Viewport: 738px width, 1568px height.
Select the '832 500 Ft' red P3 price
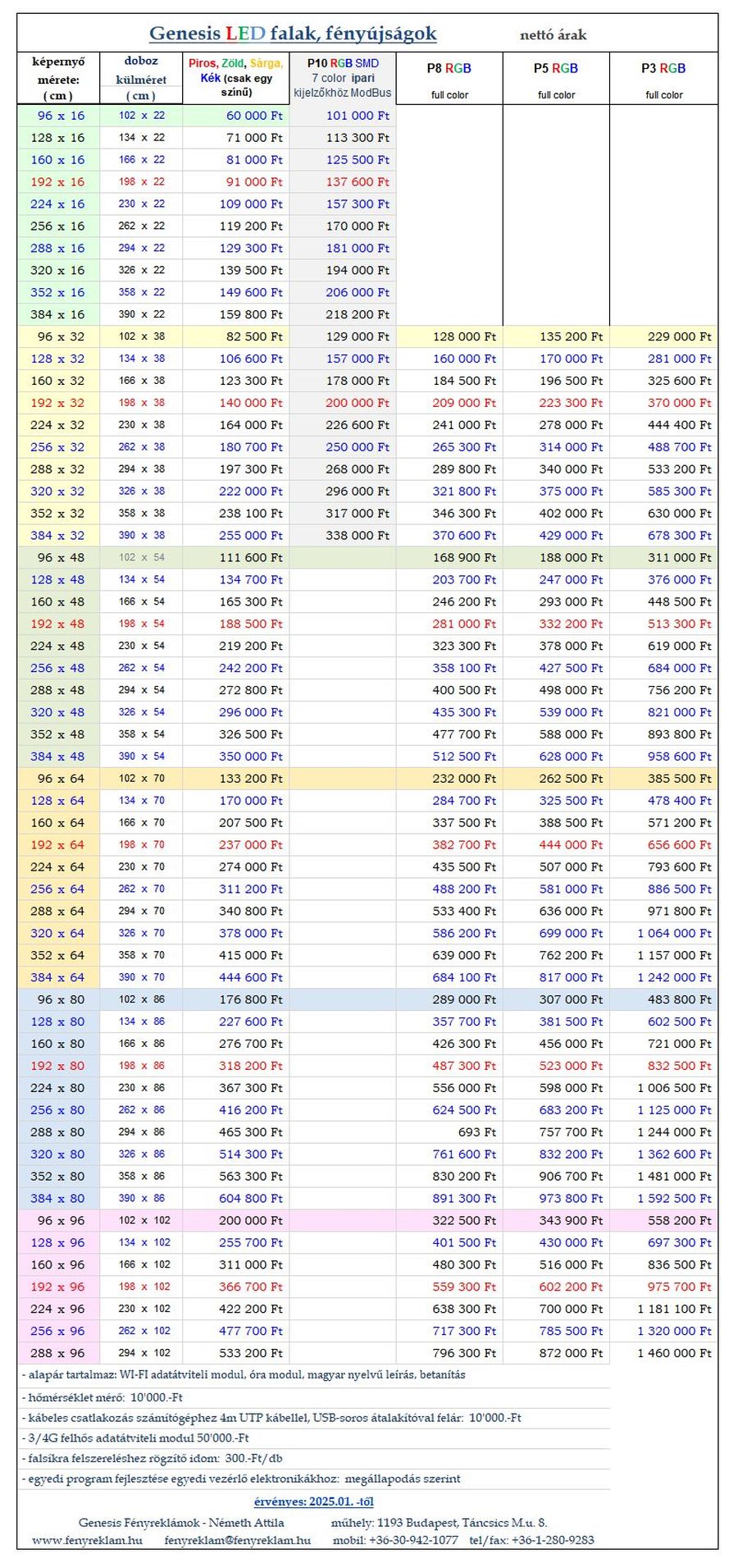pos(663,1066)
